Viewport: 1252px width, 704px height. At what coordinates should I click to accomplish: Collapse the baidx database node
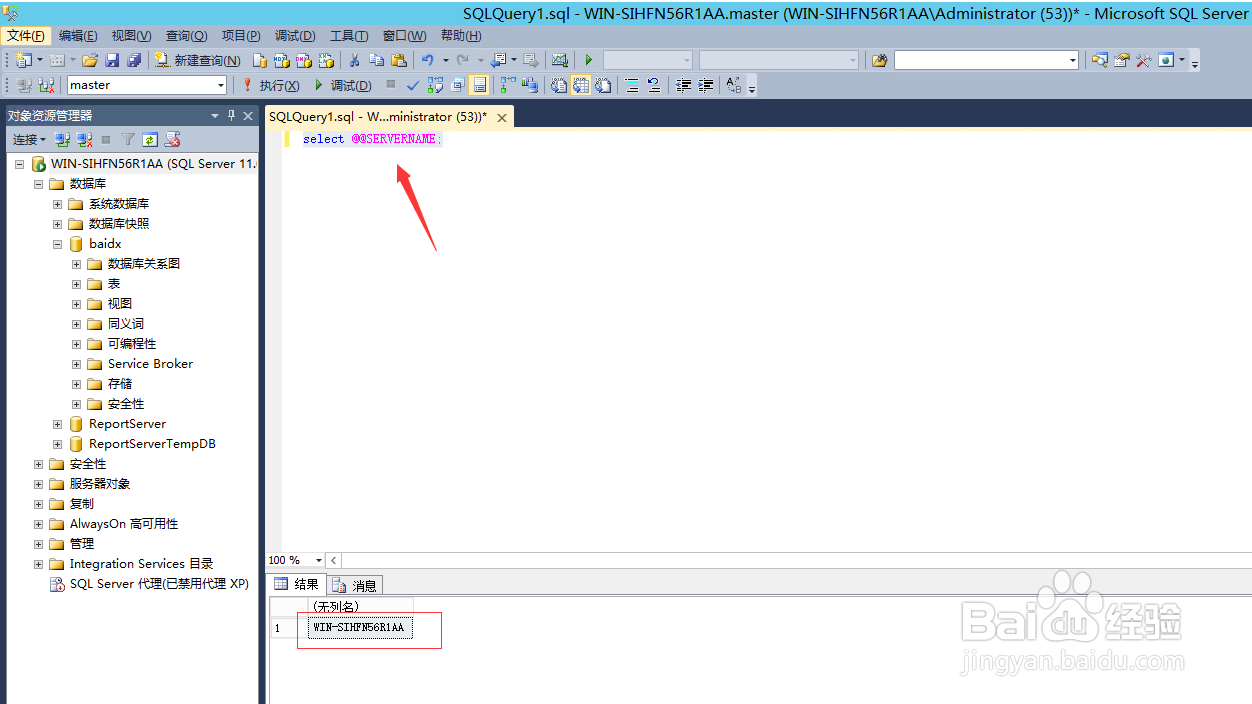coord(58,244)
